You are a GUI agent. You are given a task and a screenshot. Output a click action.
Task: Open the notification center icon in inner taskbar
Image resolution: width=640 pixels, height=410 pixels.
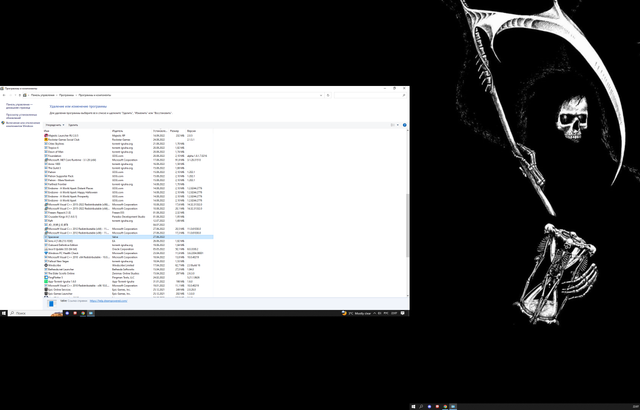tap(402, 313)
